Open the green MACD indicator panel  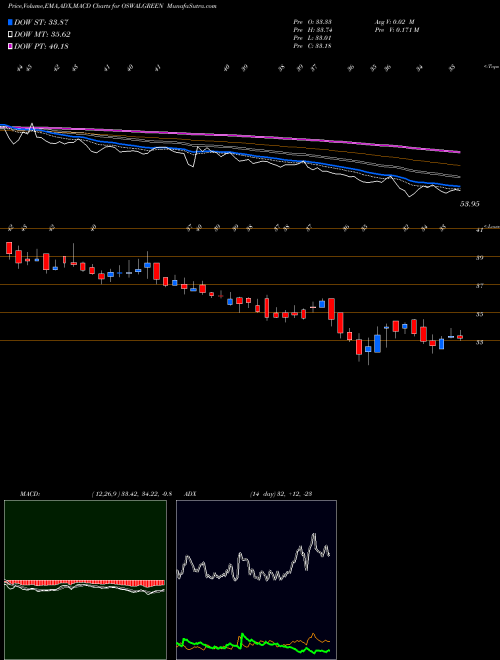85,580
